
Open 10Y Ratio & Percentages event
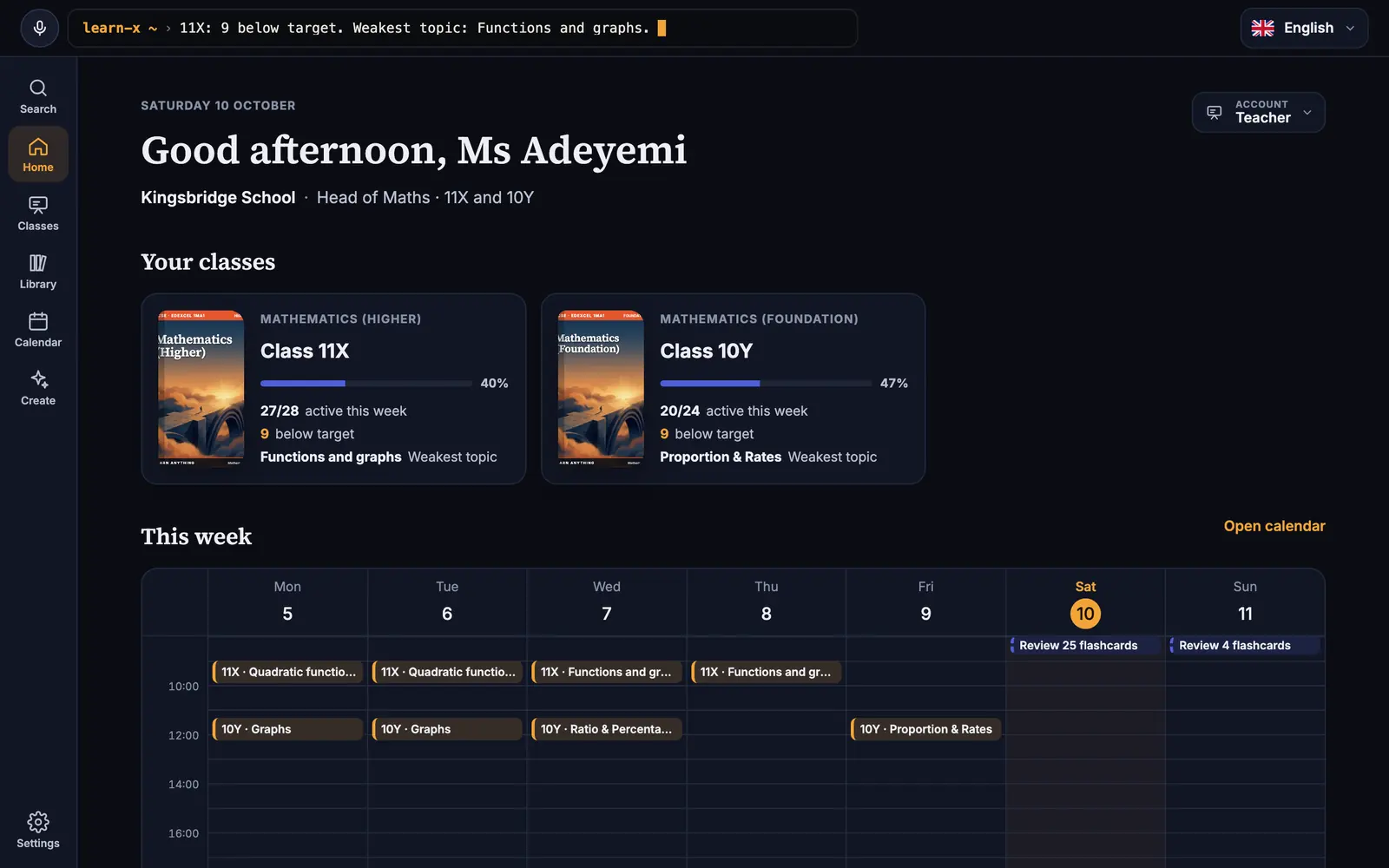coord(607,729)
